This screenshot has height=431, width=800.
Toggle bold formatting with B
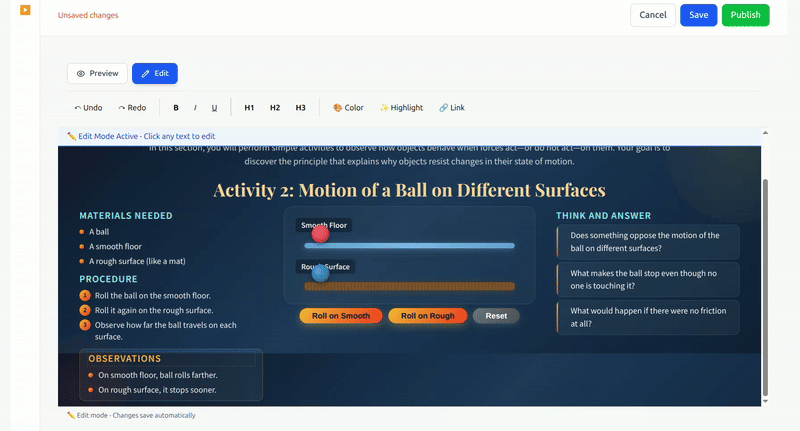[x=176, y=108]
